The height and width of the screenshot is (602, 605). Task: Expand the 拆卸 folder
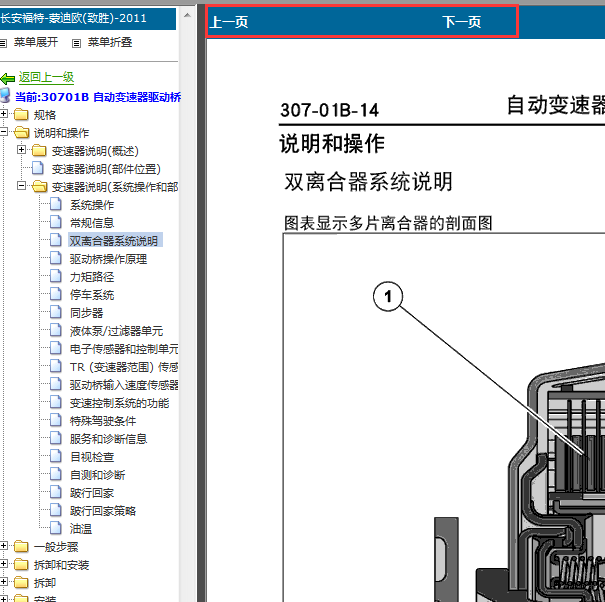point(3,582)
